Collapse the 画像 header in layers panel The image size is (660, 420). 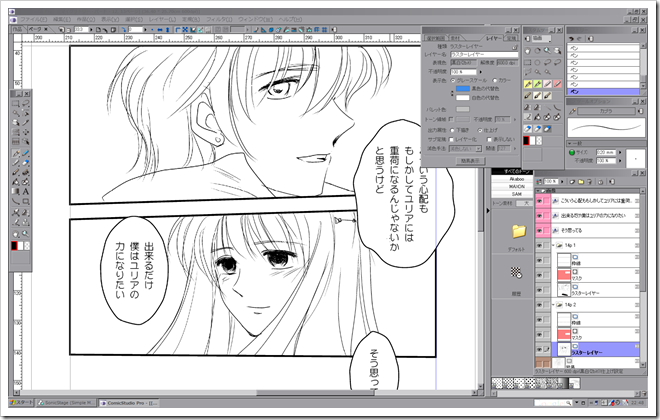point(539,191)
